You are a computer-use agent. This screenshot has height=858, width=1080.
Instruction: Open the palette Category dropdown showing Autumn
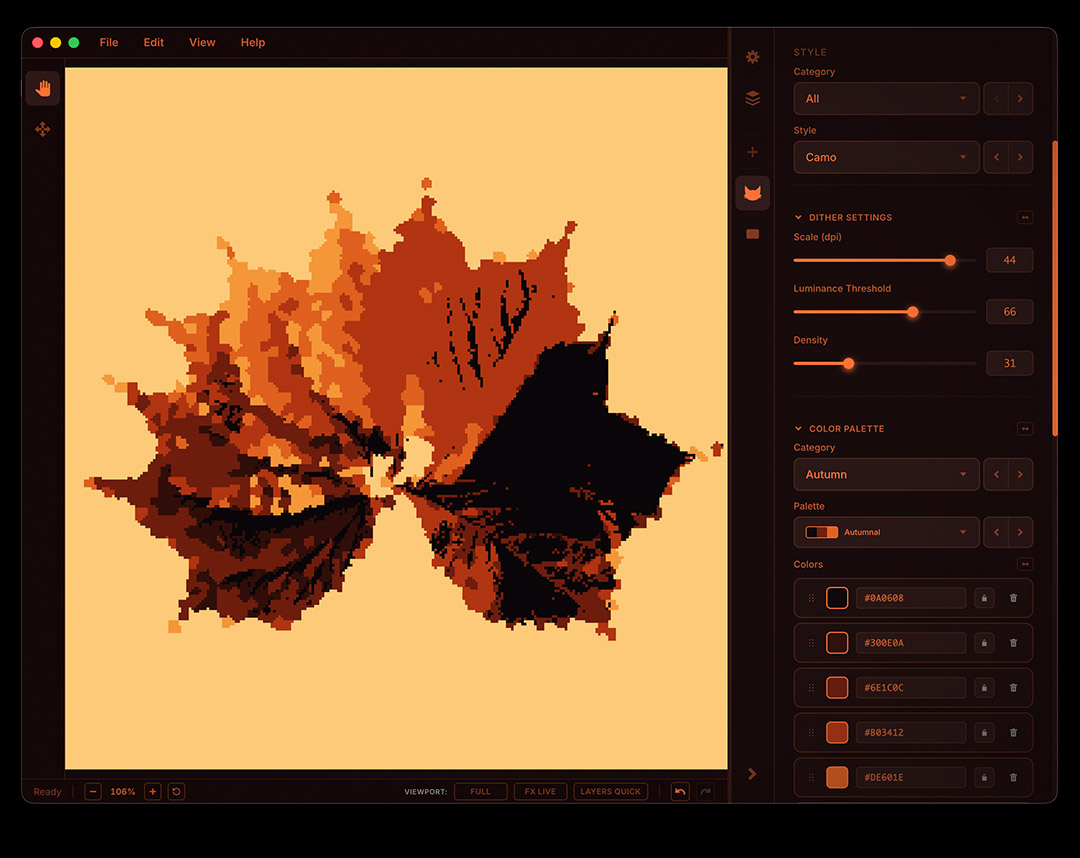886,474
